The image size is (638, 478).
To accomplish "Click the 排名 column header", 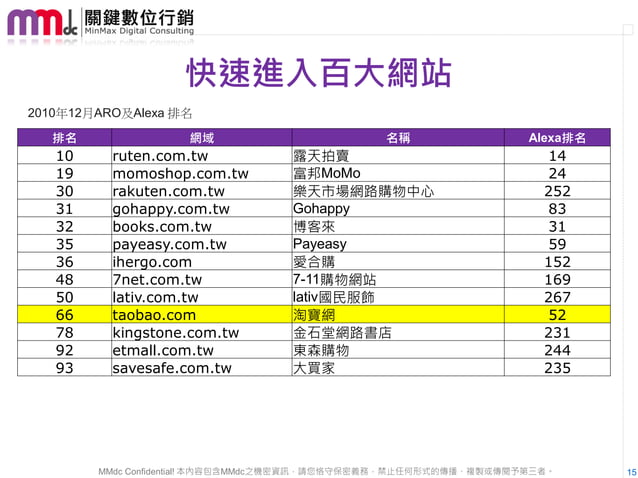I will (x=64, y=138).
